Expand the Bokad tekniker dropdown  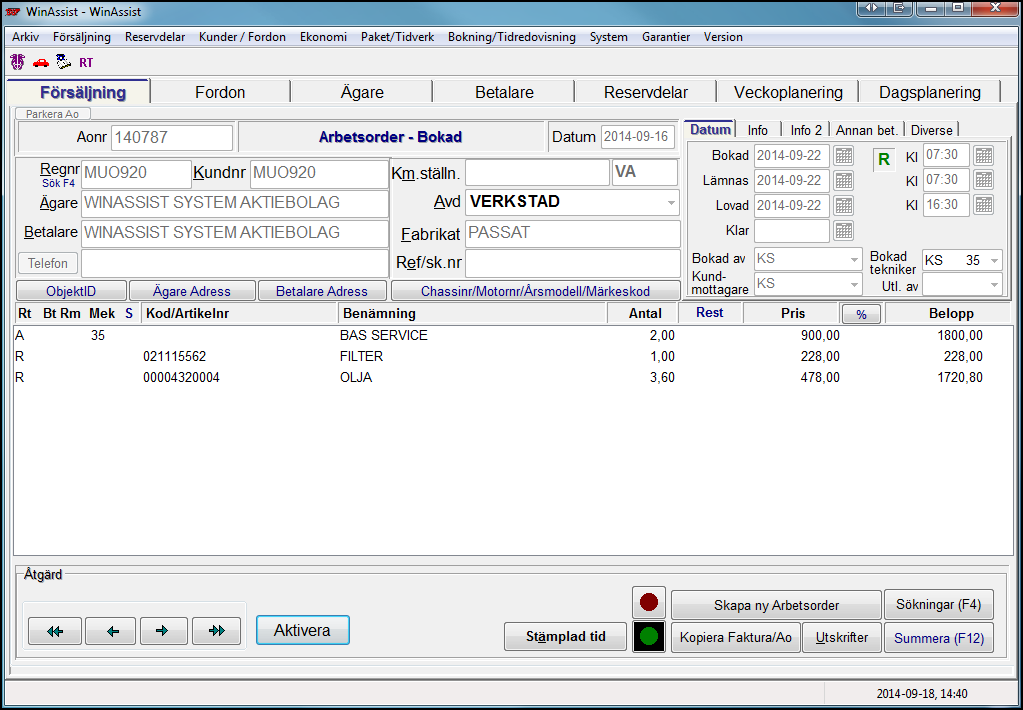click(x=994, y=260)
